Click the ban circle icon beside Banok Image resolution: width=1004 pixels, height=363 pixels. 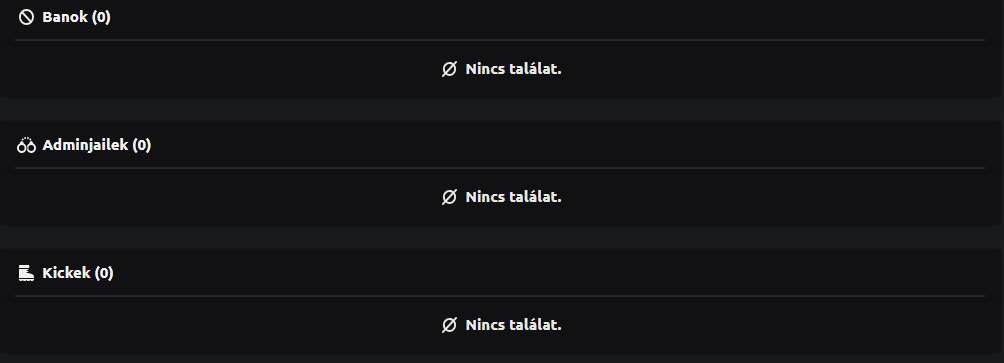pyautogui.click(x=26, y=17)
